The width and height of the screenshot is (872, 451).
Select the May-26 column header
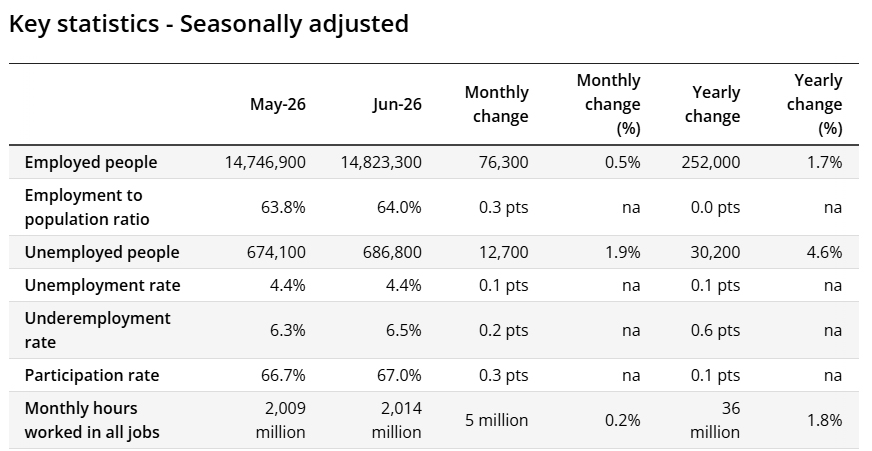coord(278,104)
